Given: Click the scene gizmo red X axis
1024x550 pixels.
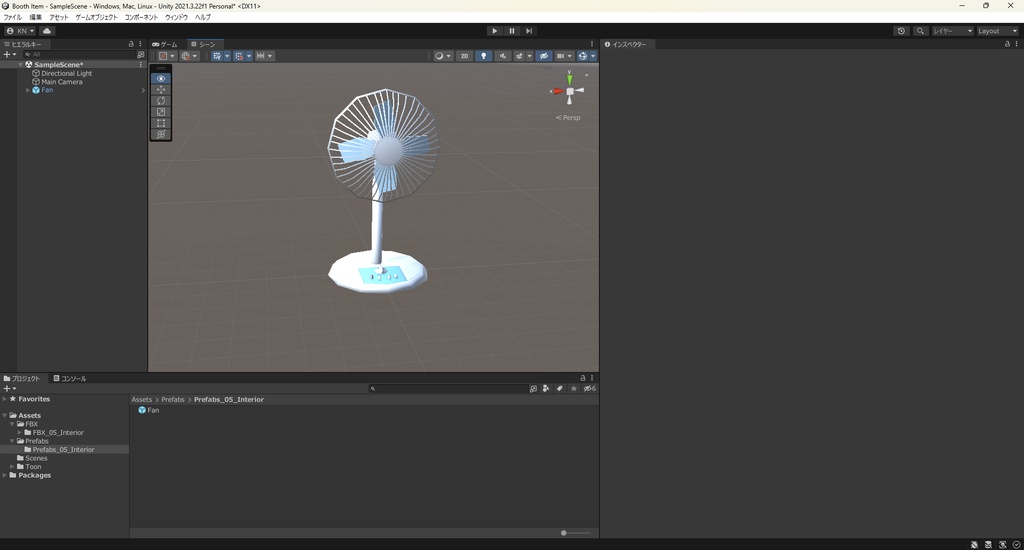Looking at the screenshot, I should (558, 91).
